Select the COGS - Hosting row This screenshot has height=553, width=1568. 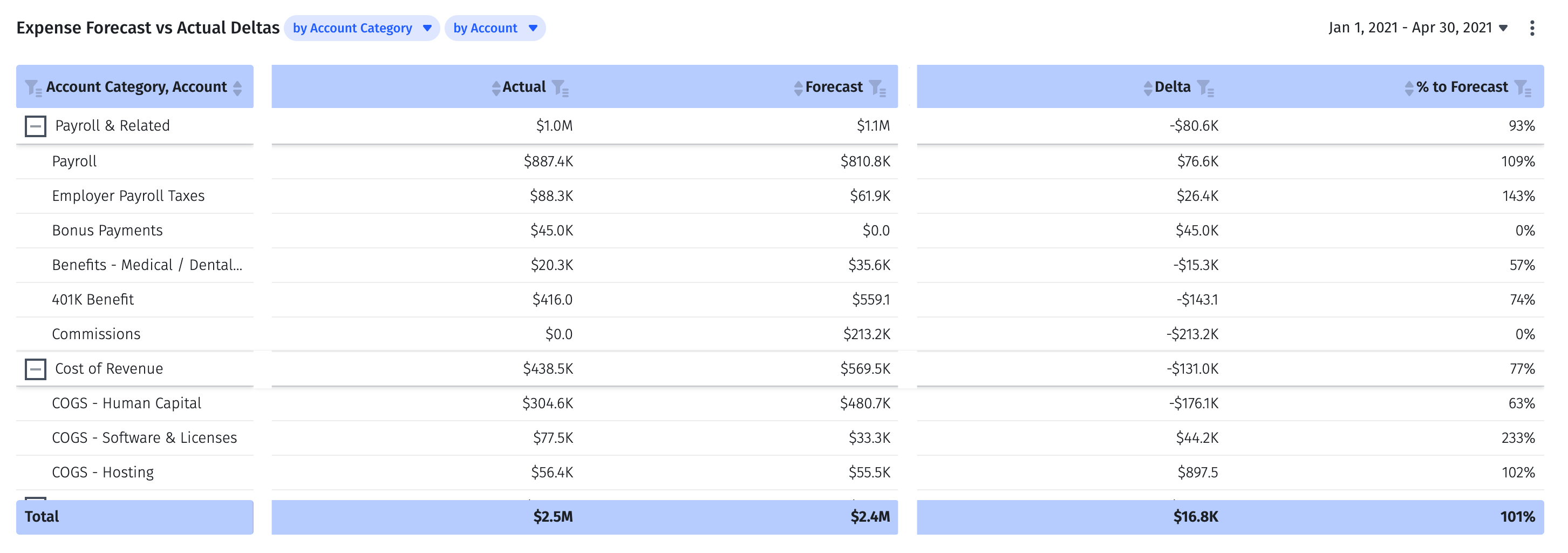[x=103, y=471]
